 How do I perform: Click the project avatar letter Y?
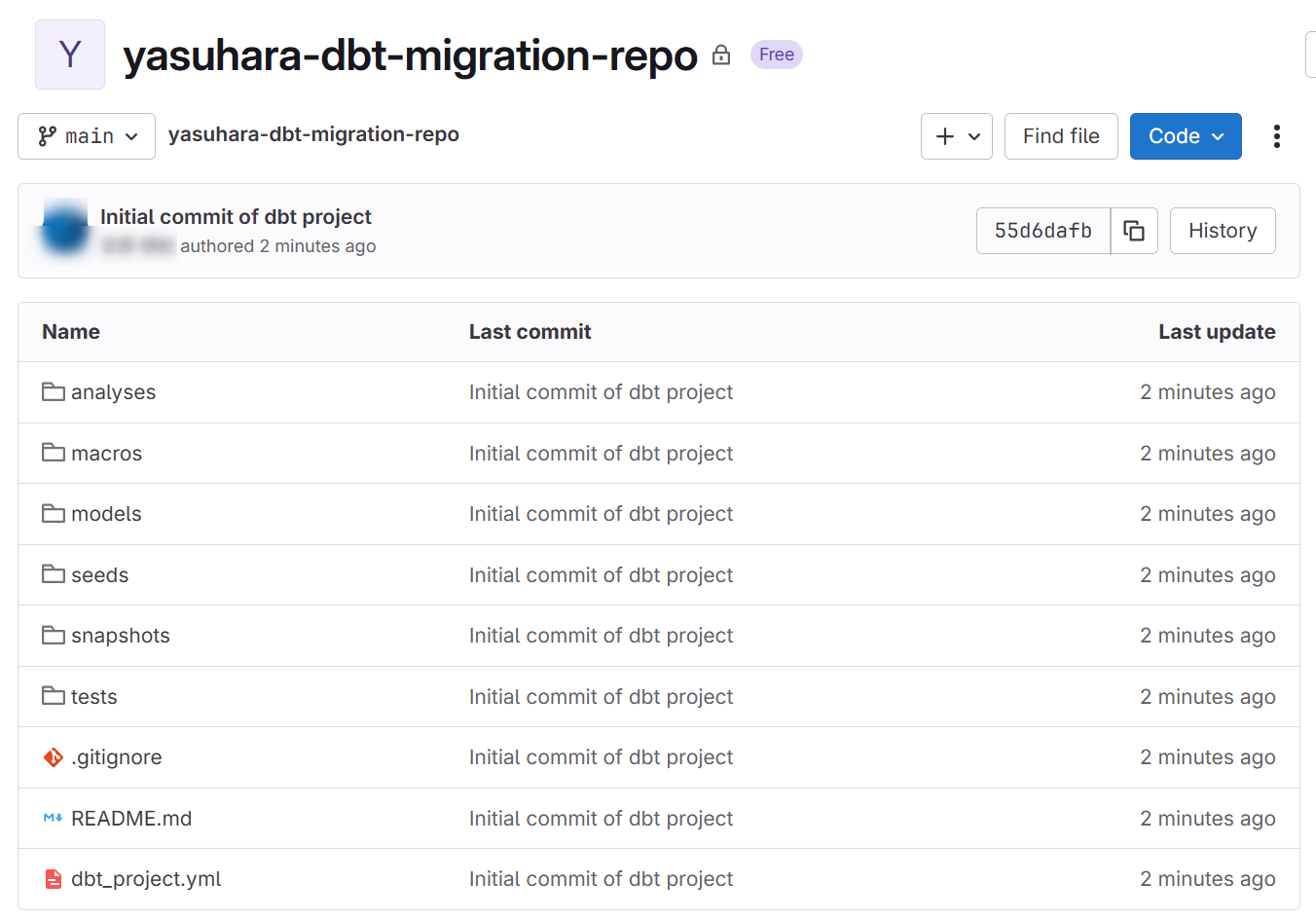tap(70, 55)
